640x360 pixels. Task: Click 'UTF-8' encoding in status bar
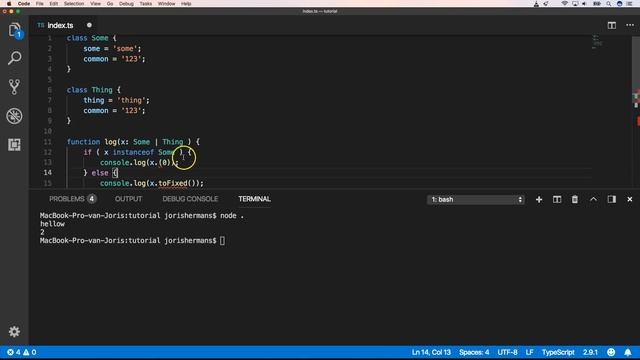tap(507, 352)
